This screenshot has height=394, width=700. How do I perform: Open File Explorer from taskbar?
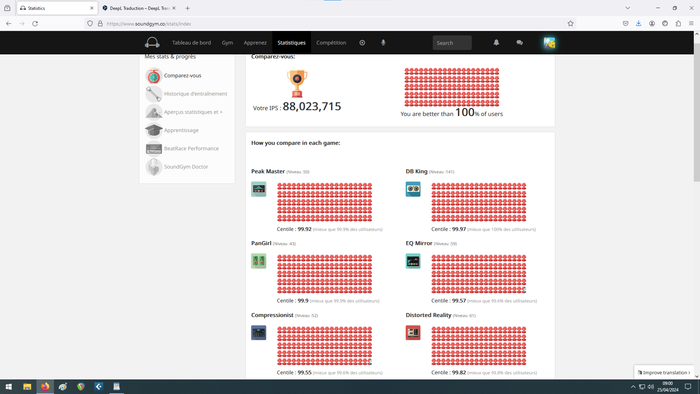click(x=27, y=387)
